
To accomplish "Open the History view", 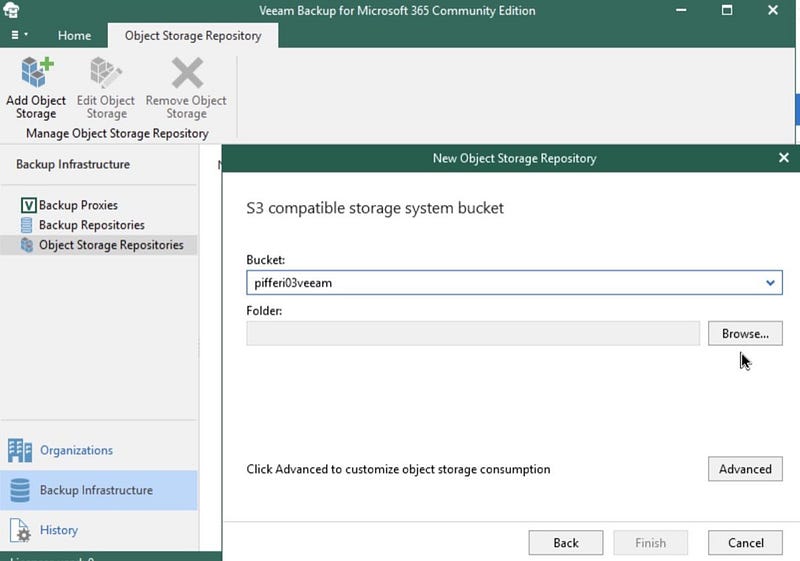I will 99,530.
